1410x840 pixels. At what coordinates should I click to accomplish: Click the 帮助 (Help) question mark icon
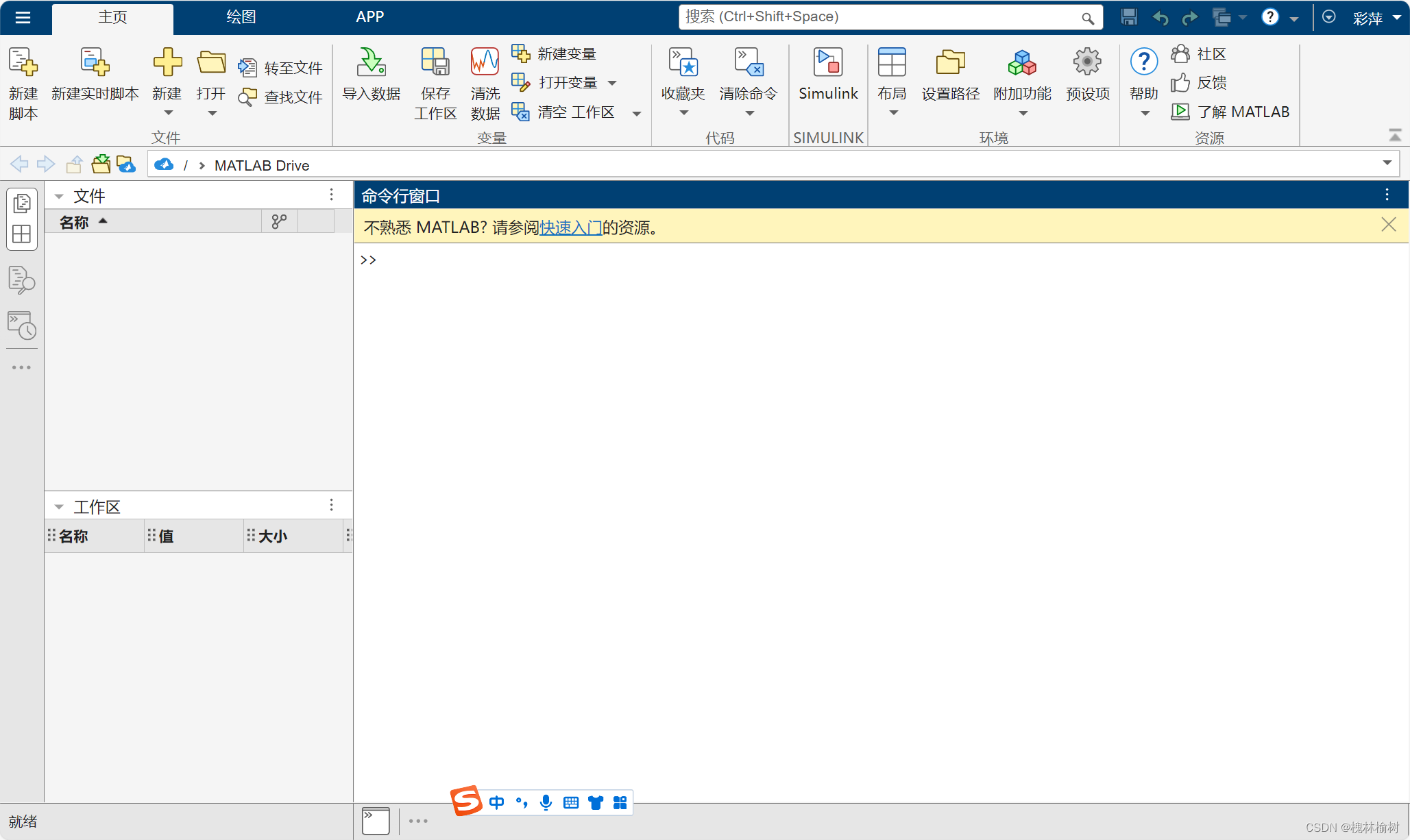1144,62
